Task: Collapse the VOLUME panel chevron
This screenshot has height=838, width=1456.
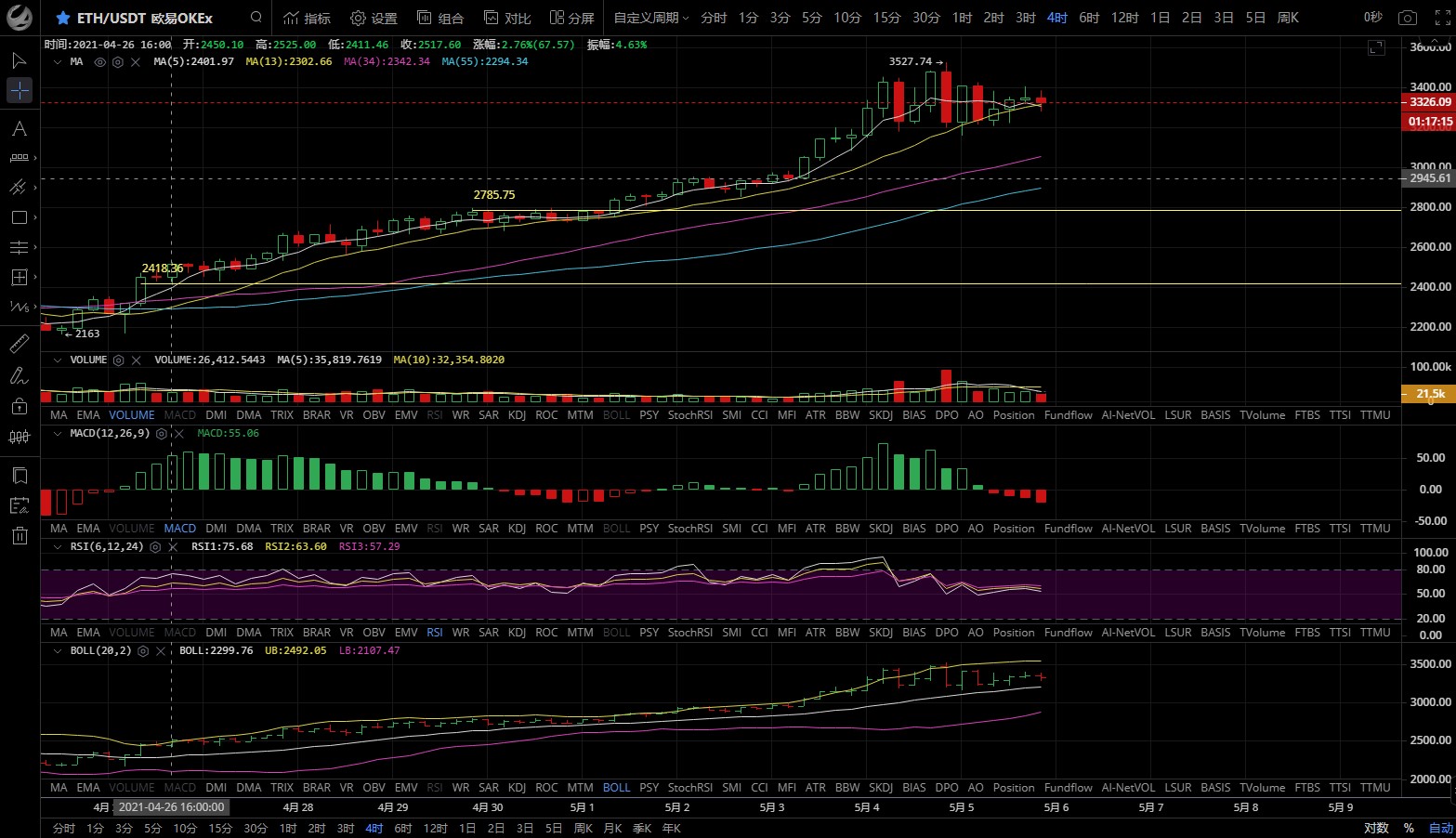Action: tap(58, 360)
